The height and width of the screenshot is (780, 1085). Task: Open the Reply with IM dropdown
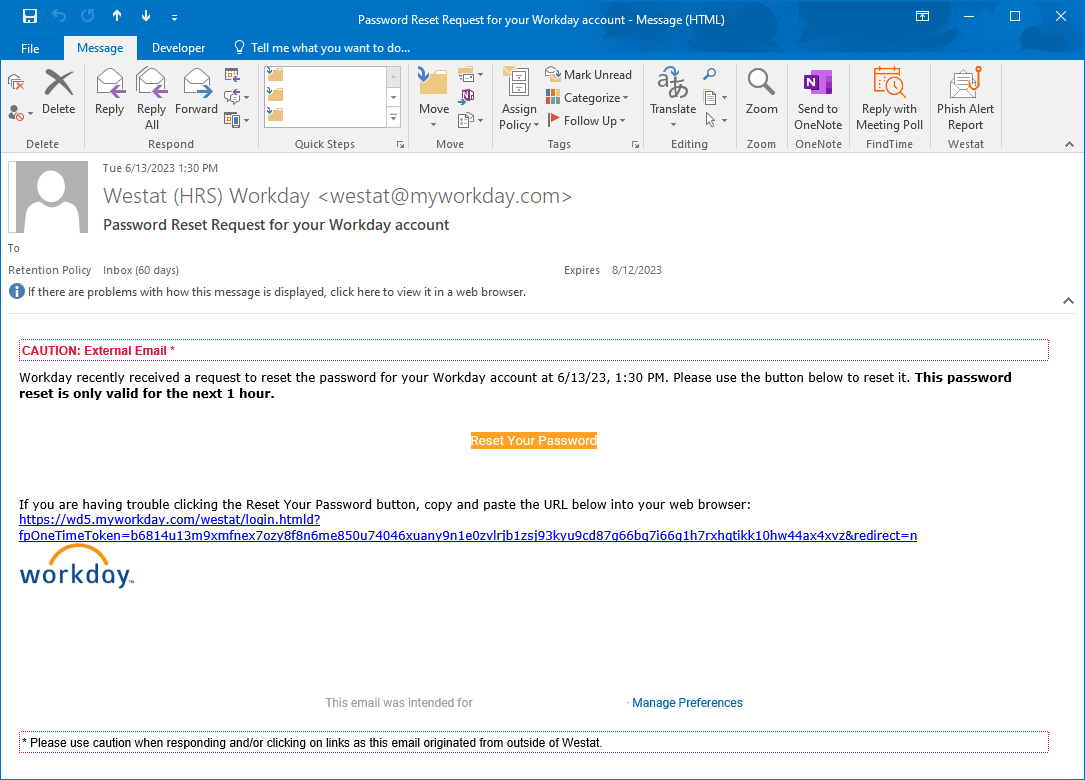pos(237,97)
